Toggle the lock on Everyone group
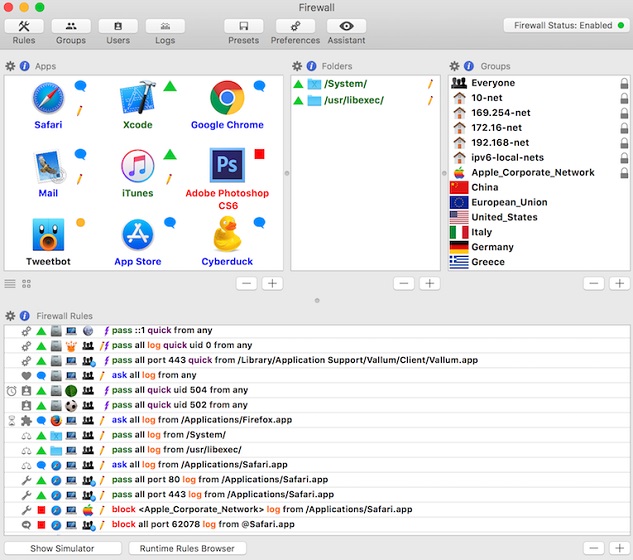Screen dimensions: 633x560 coord(624,83)
